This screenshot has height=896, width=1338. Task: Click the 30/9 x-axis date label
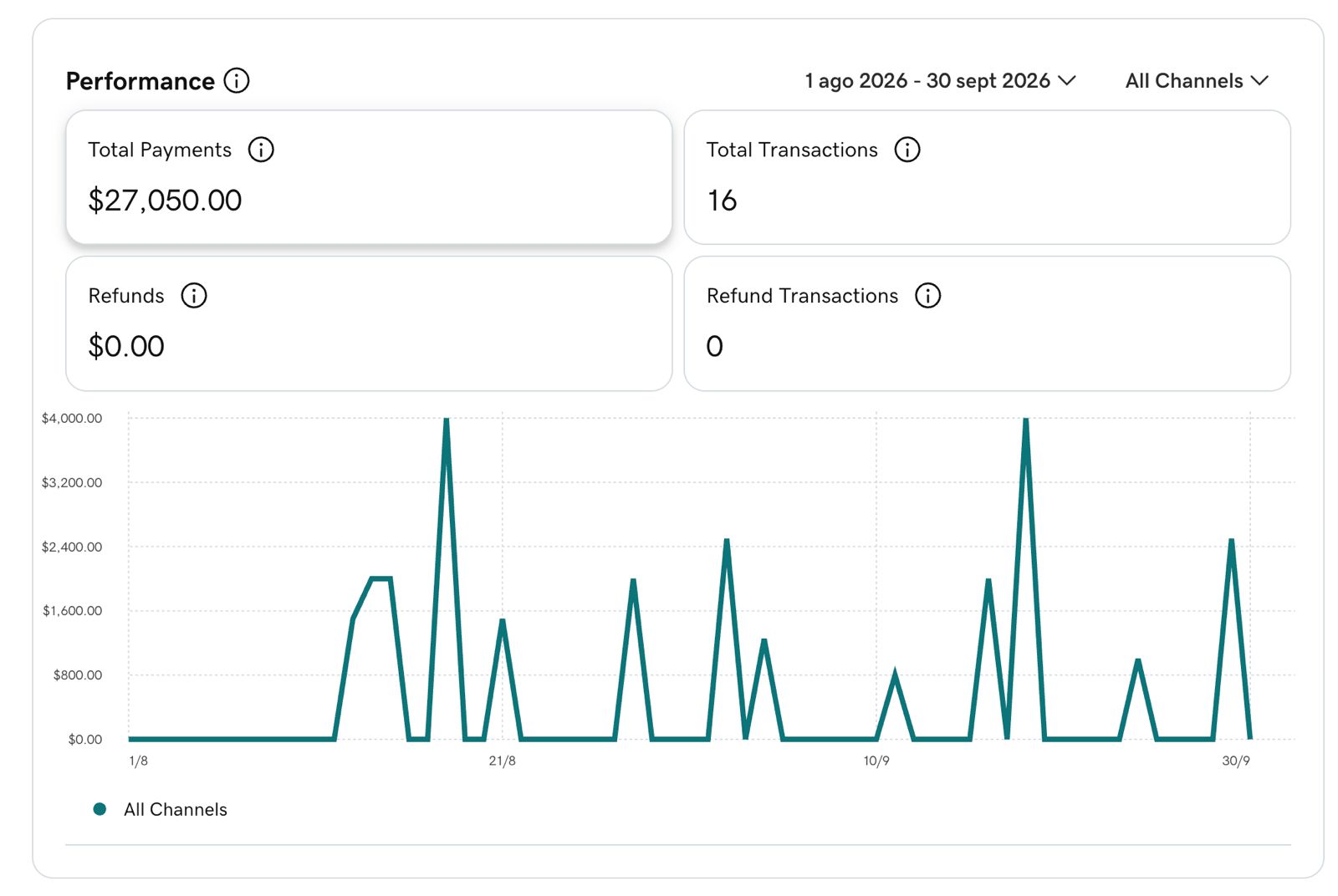[x=1236, y=761]
